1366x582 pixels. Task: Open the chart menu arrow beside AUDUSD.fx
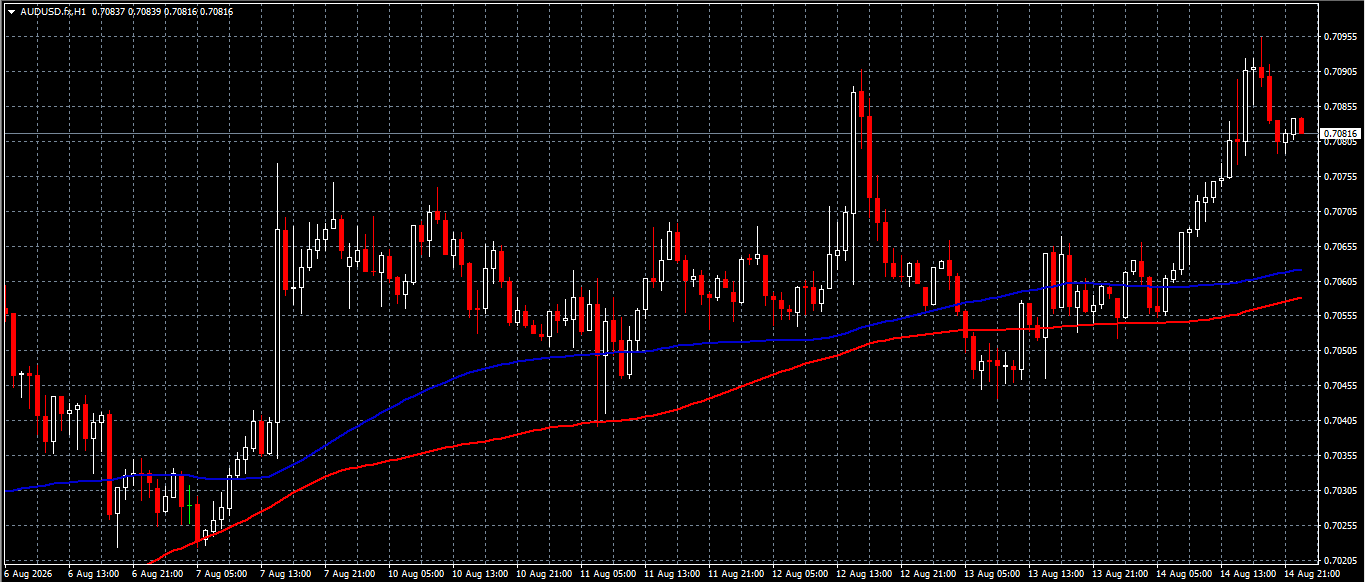(11, 11)
